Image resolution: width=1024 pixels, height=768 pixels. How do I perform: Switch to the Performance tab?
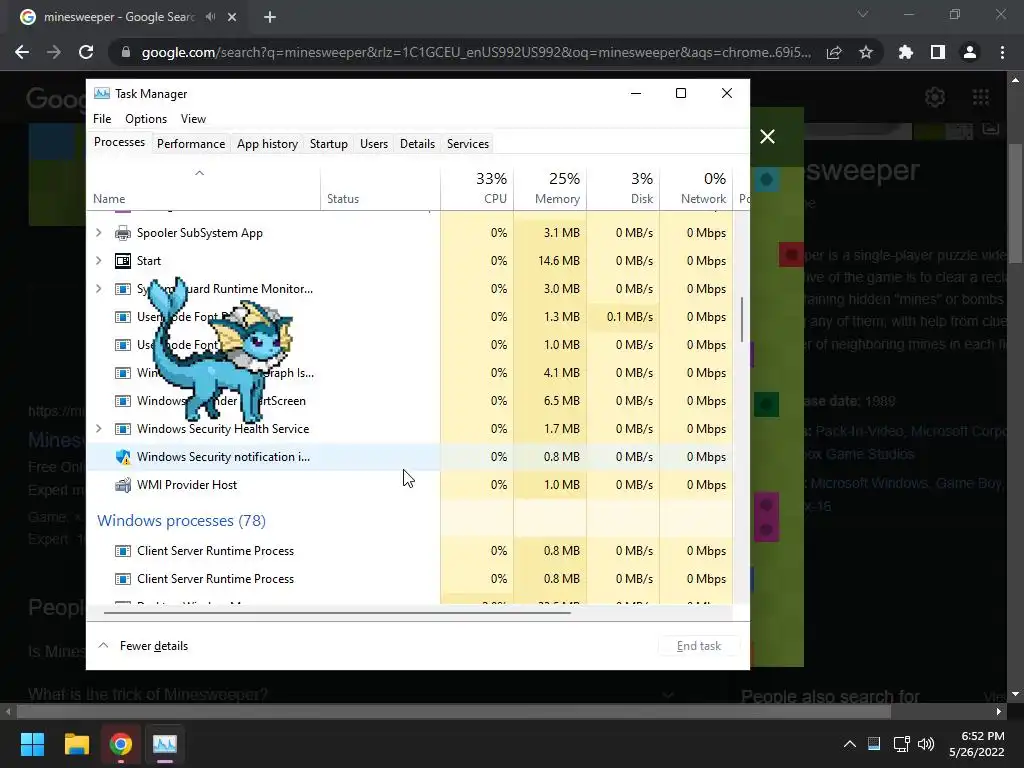tap(191, 144)
